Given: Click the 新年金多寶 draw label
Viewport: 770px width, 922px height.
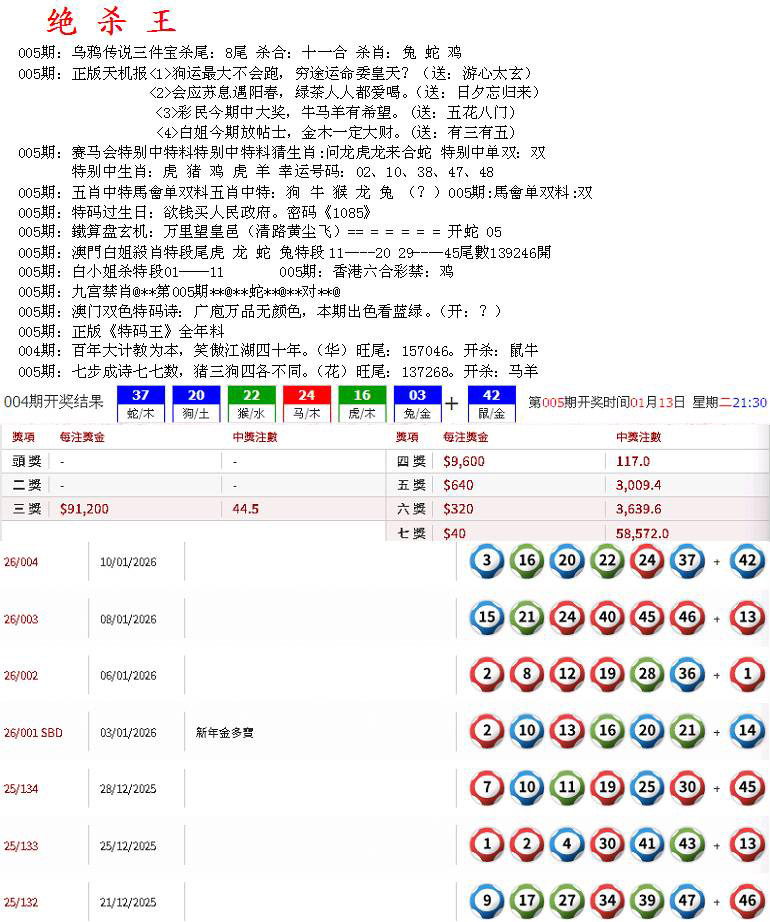Looking at the screenshot, I should click(225, 732).
